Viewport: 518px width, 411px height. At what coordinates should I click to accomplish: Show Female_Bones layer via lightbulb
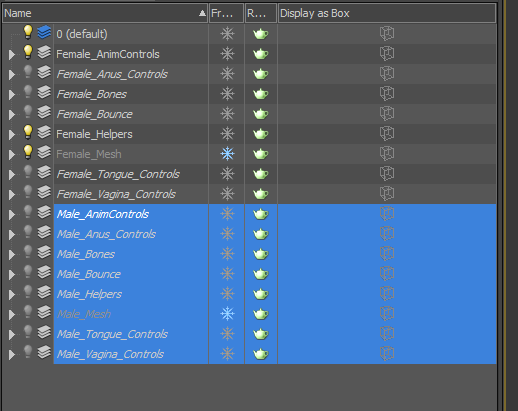(x=28, y=92)
